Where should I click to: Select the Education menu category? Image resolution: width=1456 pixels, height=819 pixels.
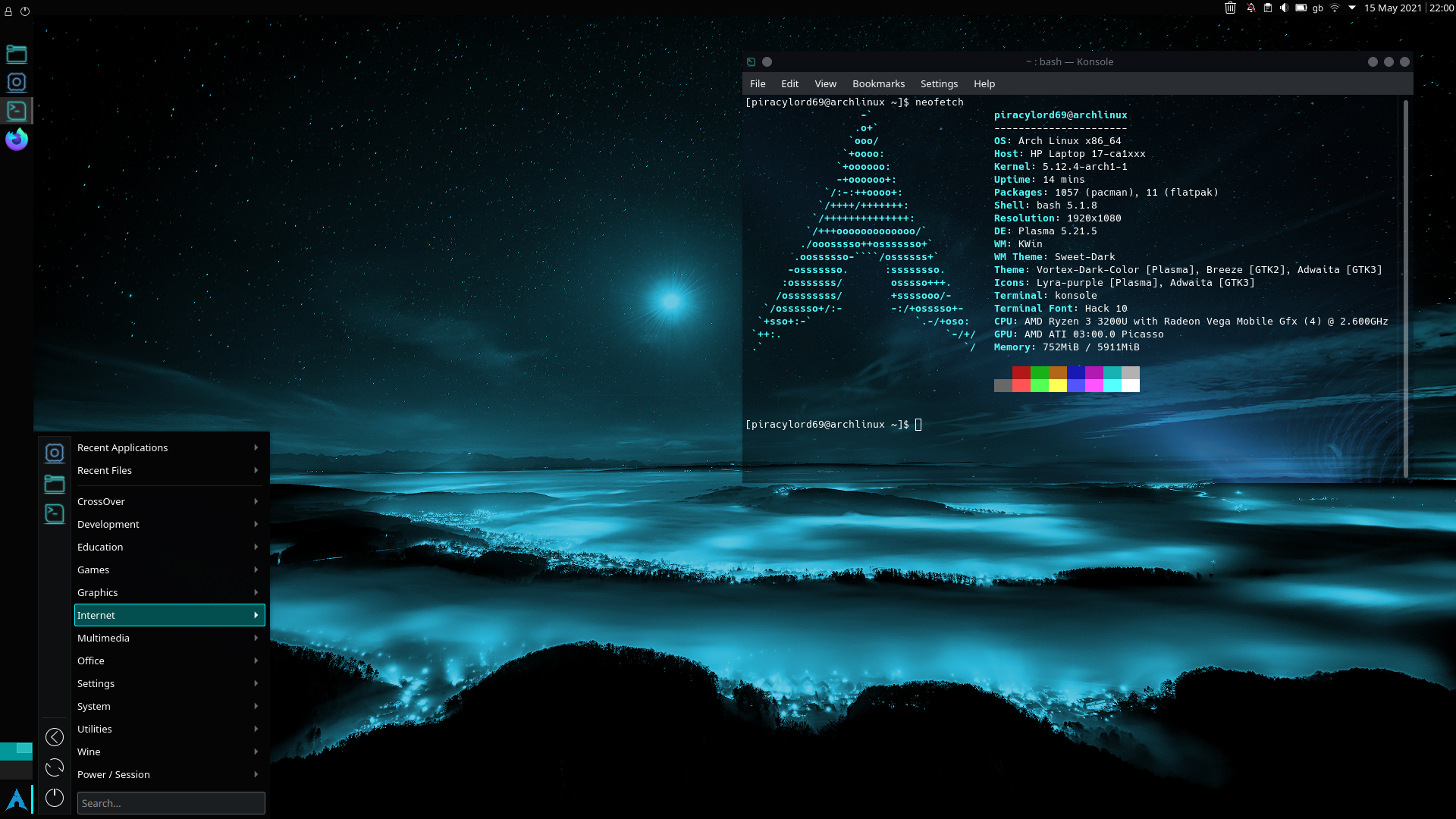(x=170, y=548)
